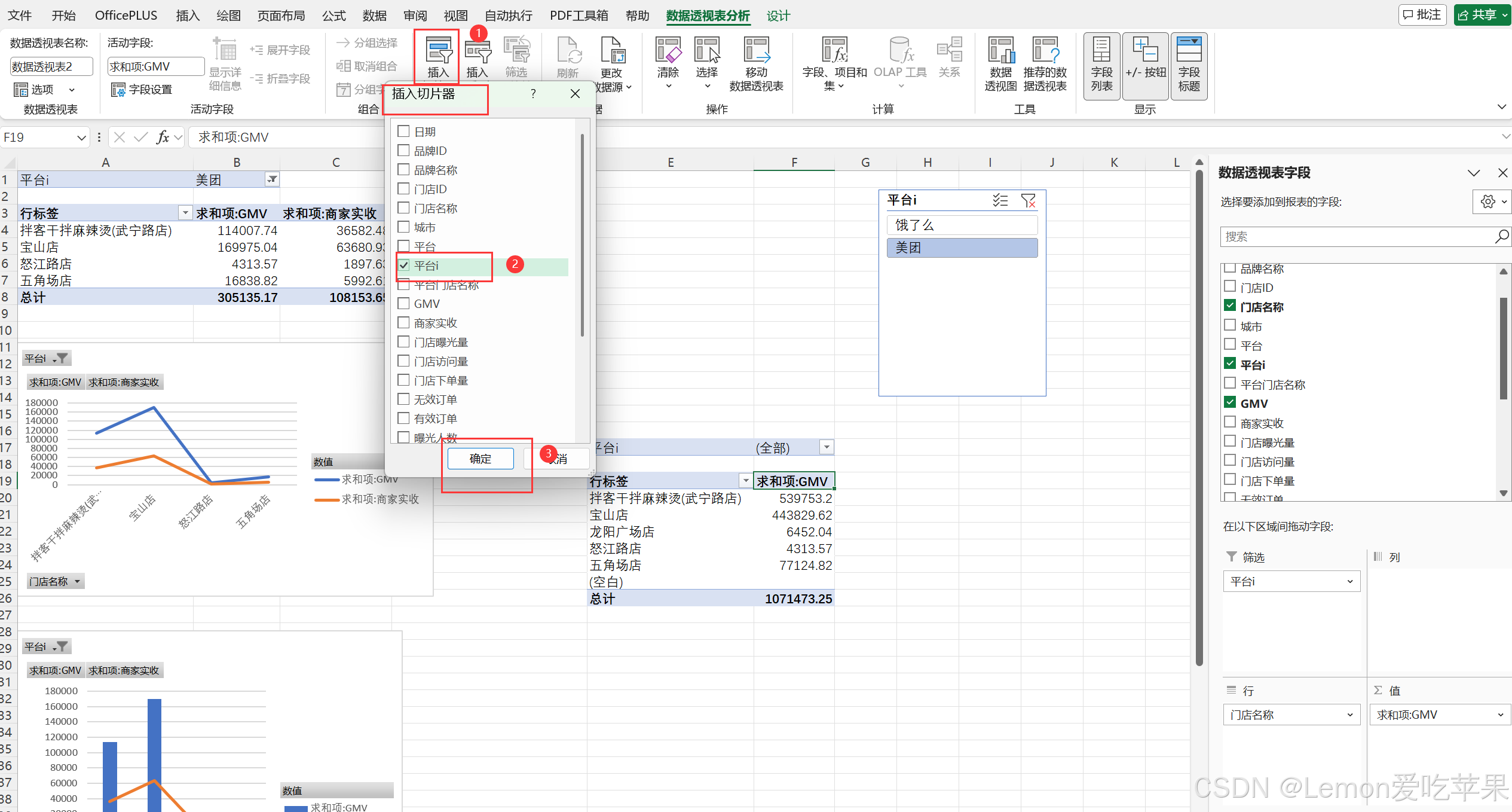This screenshot has height=812, width=1512.
Task: Switch to the 设计 ribbon tab
Action: 778,16
